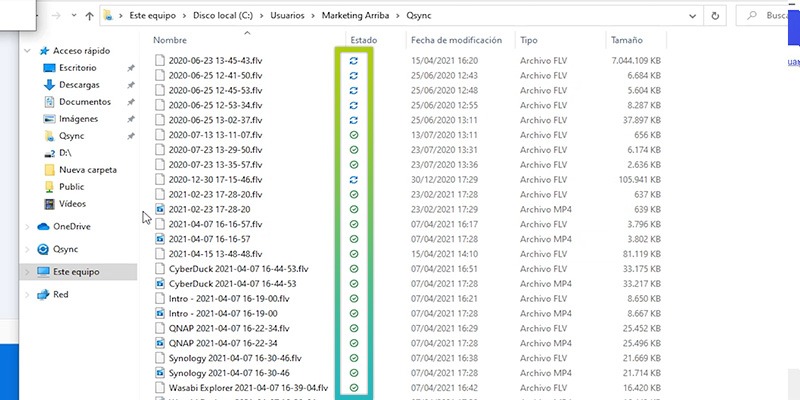
Task: Select Disco local (C:) breadcrumb
Action: tap(222, 16)
